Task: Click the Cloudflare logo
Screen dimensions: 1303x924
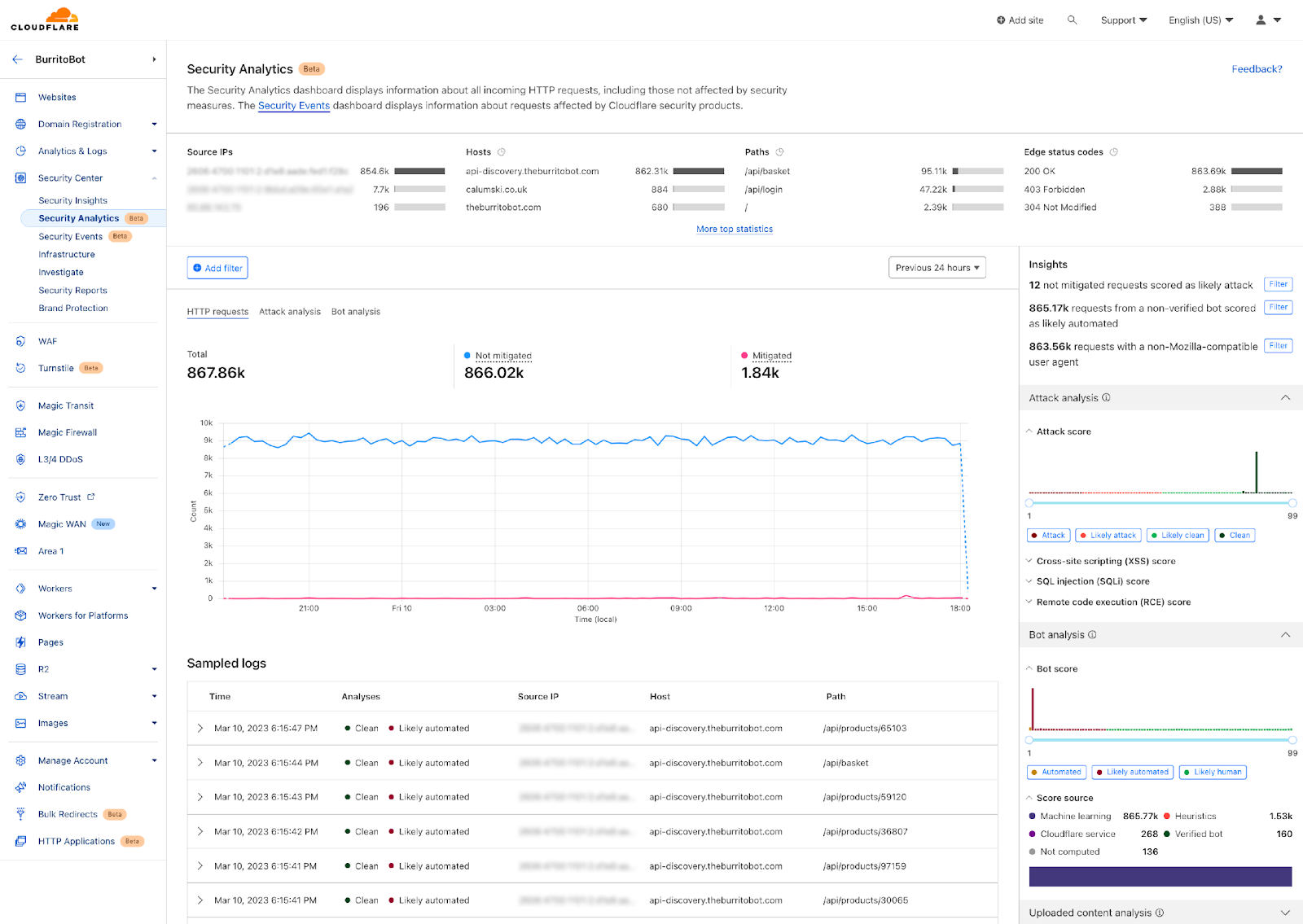Action: [x=45, y=18]
